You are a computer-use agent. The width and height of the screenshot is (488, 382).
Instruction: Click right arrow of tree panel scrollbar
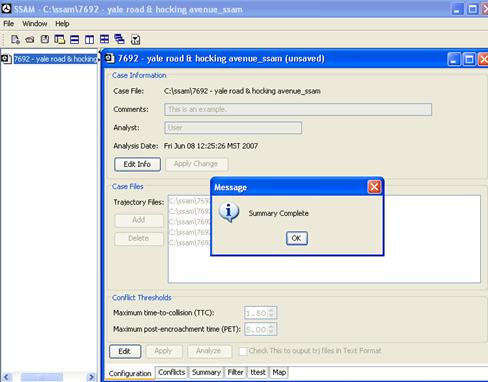pos(91,377)
